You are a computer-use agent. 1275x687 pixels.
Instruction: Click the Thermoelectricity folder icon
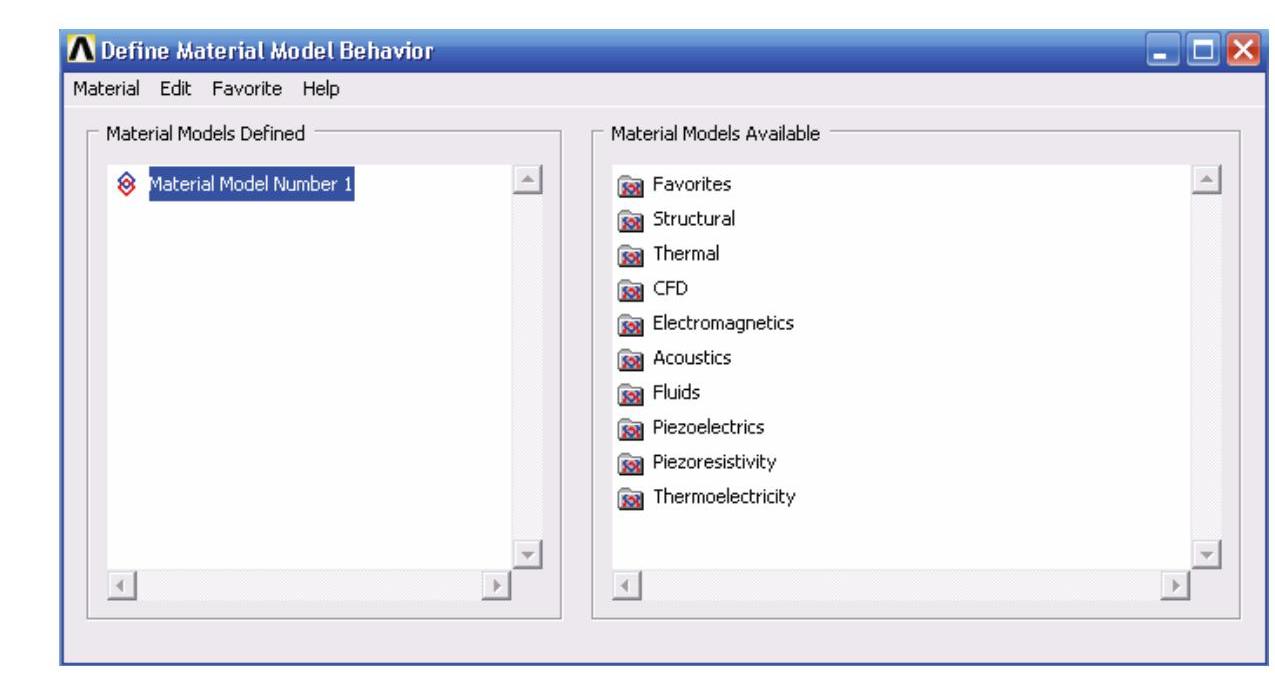pyautogui.click(x=631, y=497)
